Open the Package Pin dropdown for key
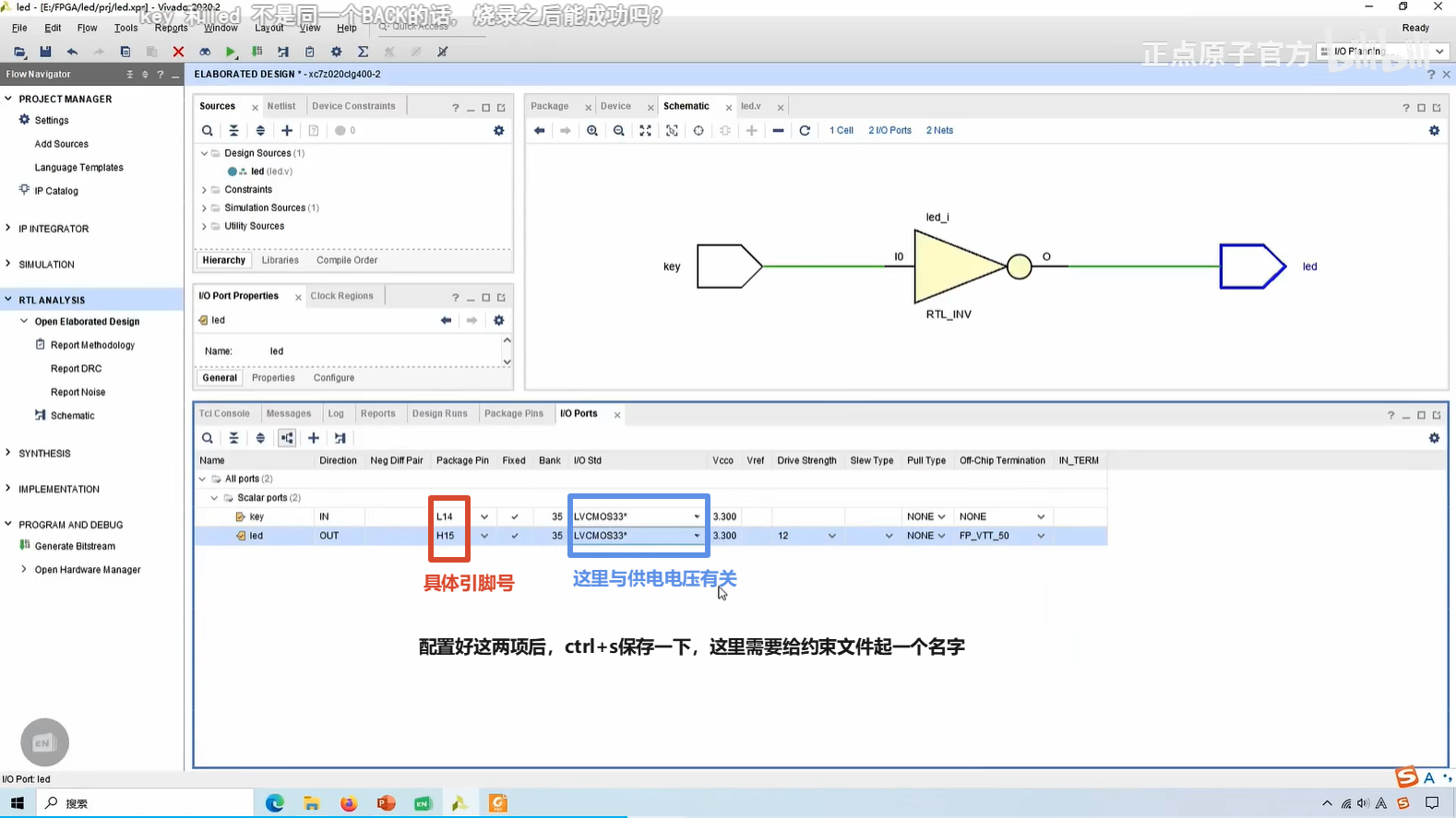This screenshot has height=818, width=1456. tap(484, 516)
